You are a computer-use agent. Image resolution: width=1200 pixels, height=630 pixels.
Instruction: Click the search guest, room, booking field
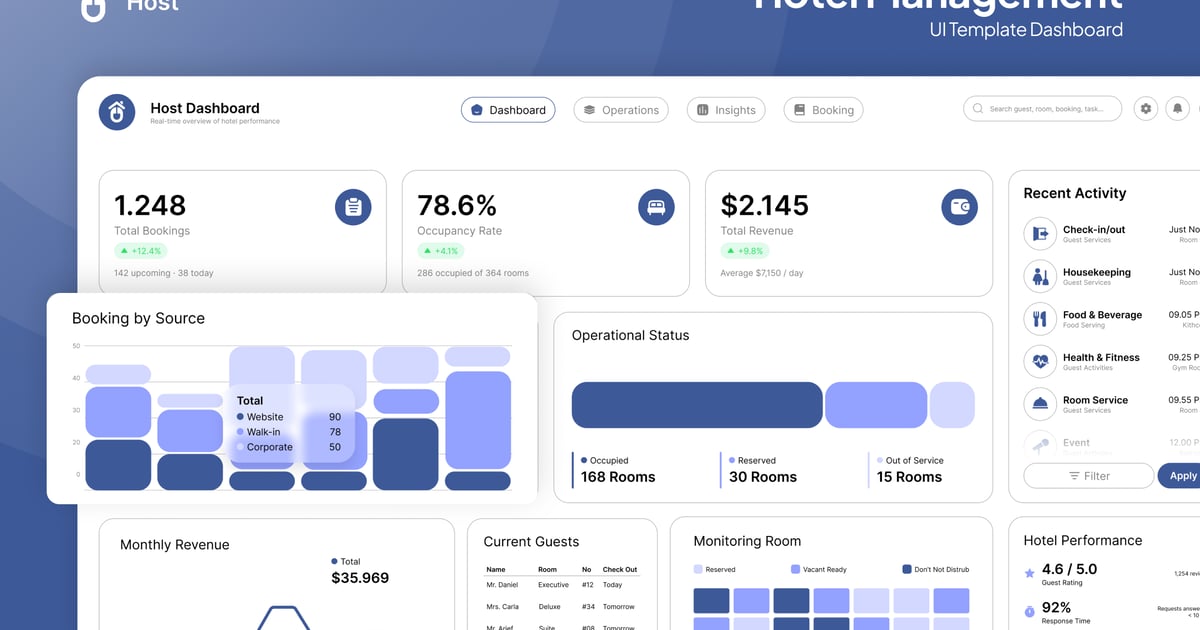(x=1045, y=109)
